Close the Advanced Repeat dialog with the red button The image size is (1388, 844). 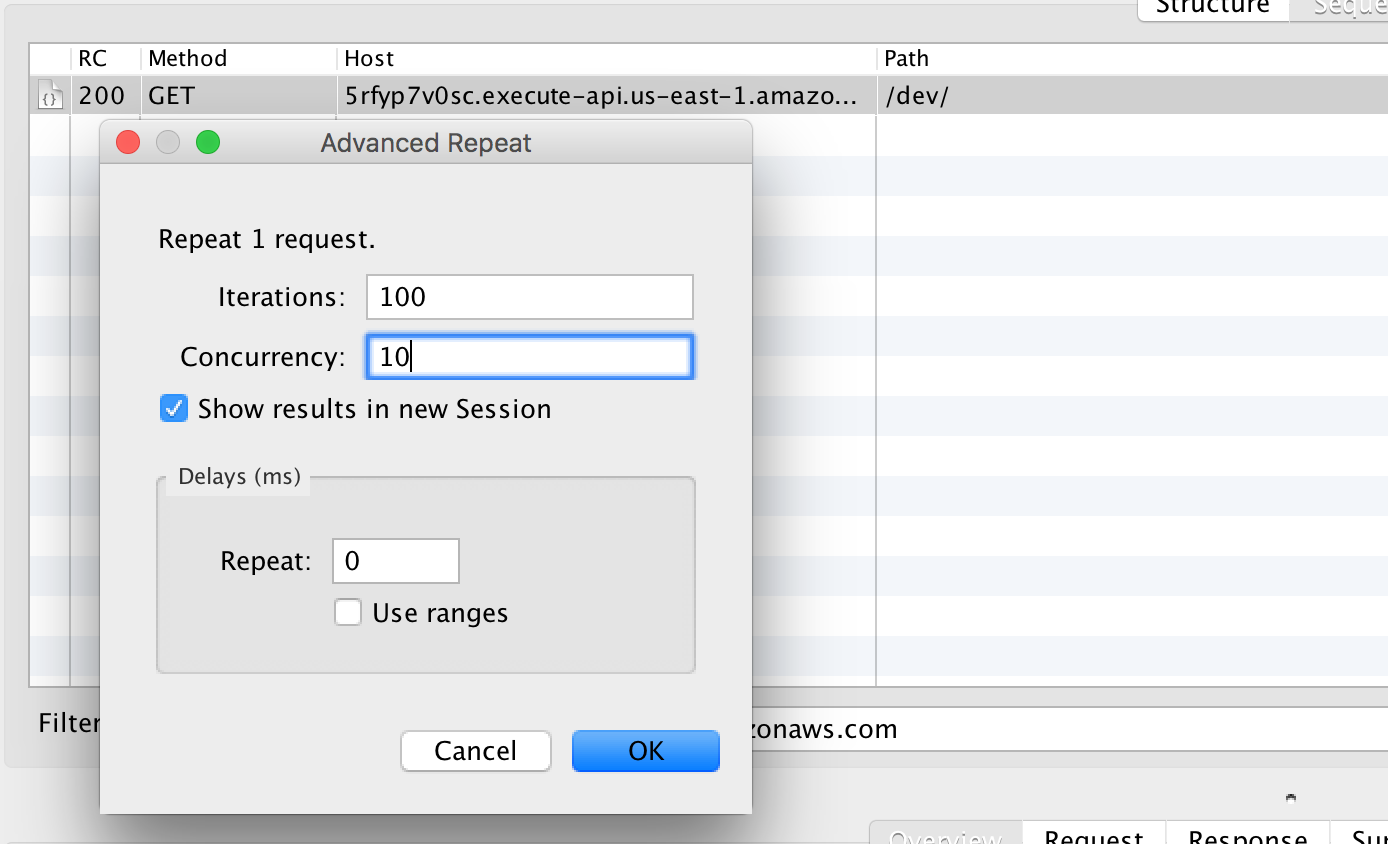coord(128,142)
